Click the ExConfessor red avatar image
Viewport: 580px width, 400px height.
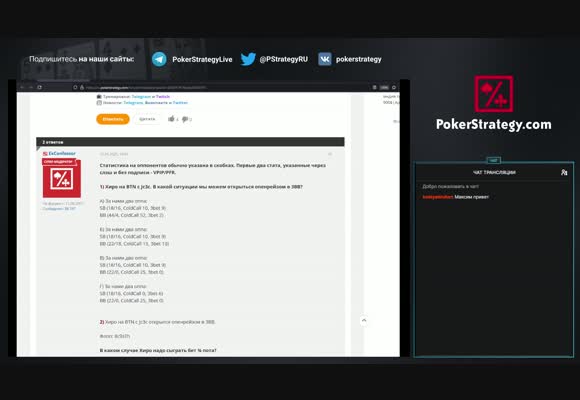[x=61, y=178]
